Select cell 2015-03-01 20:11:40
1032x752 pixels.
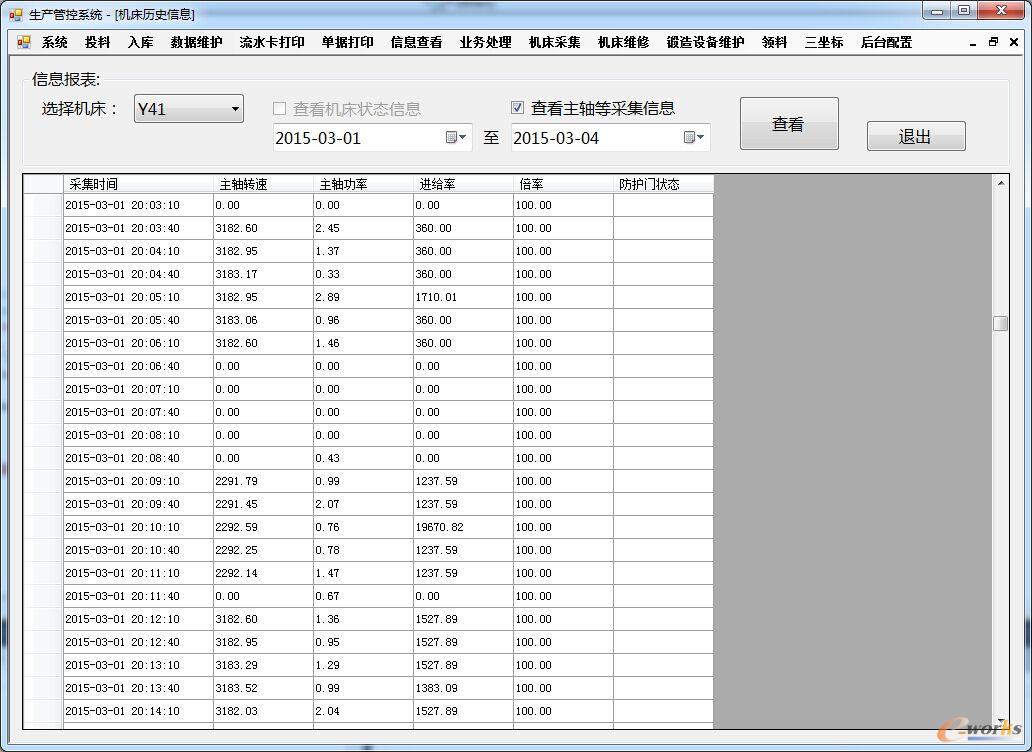coord(138,597)
